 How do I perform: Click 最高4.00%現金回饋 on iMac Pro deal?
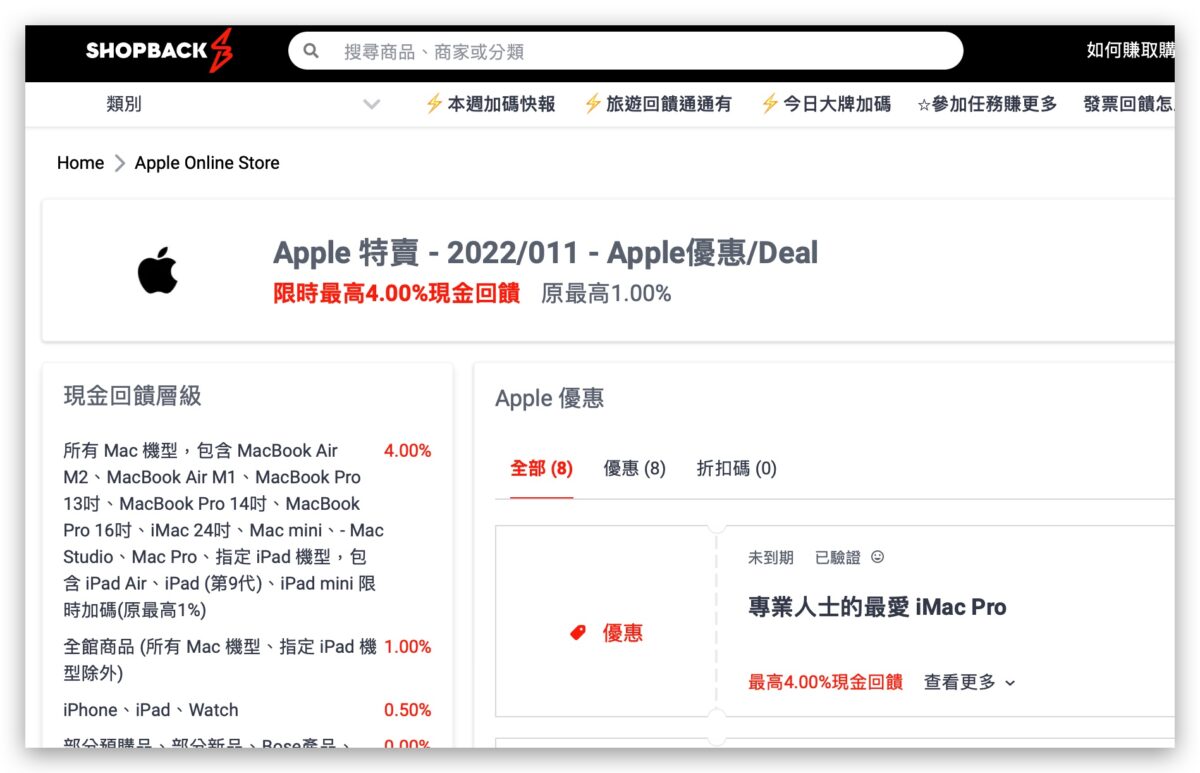825,682
